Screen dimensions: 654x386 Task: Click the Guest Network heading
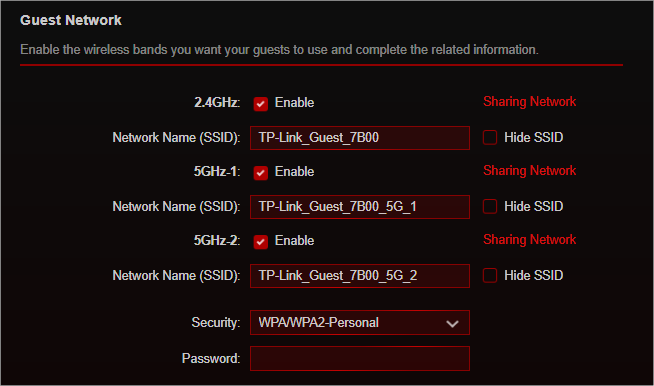point(70,20)
